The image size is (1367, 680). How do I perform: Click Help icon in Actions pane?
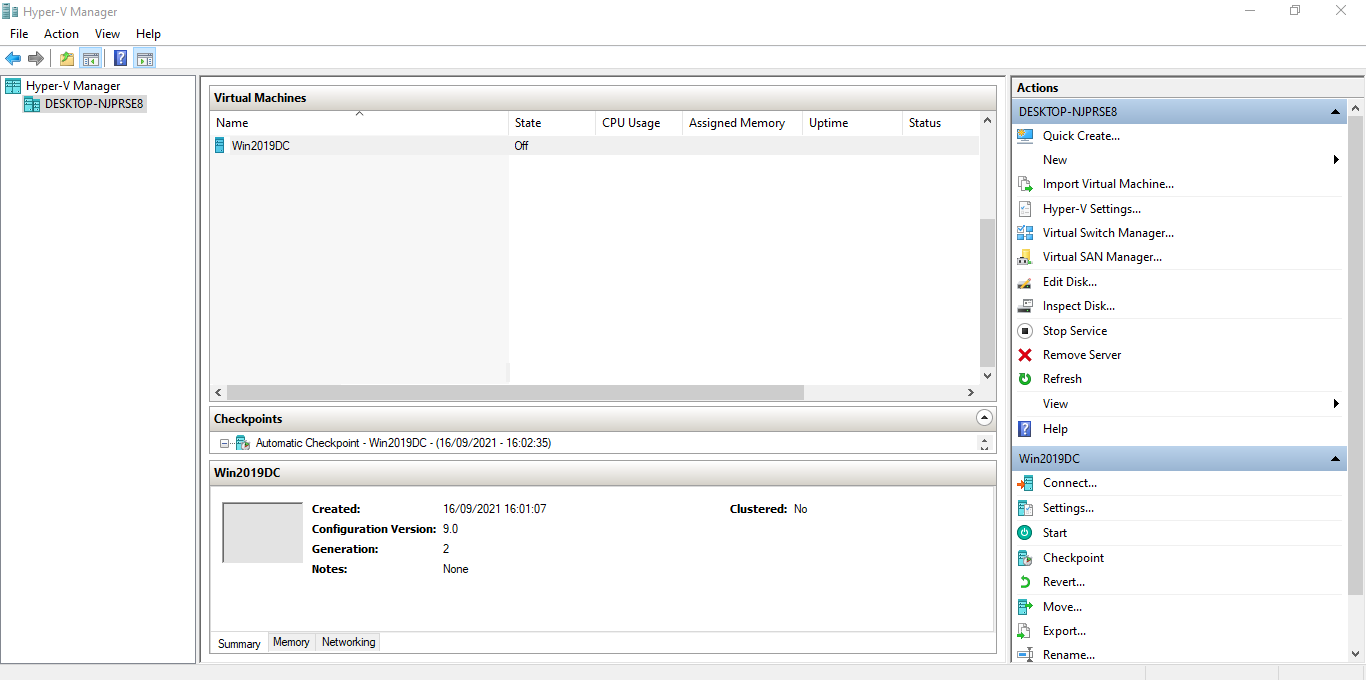coord(1025,429)
